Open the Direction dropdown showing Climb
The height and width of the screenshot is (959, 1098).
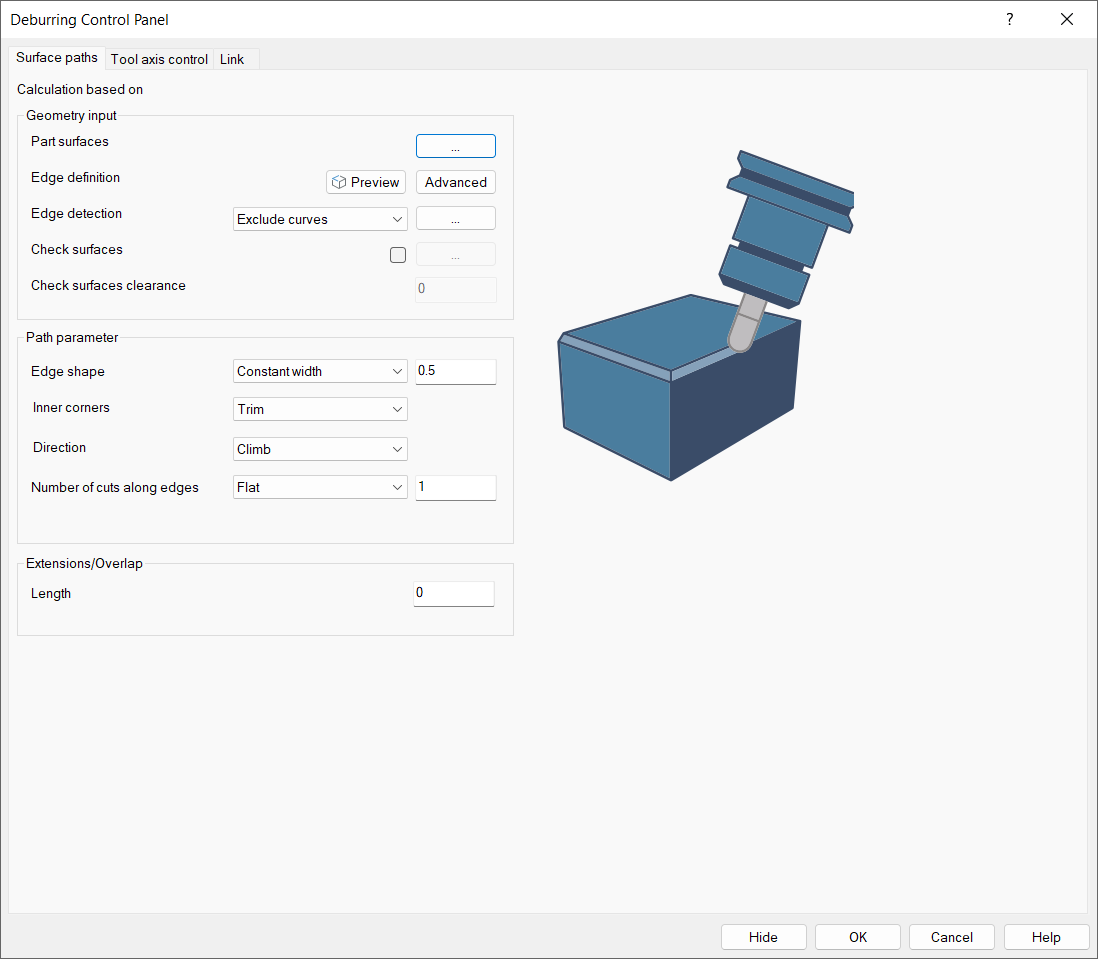pos(320,449)
